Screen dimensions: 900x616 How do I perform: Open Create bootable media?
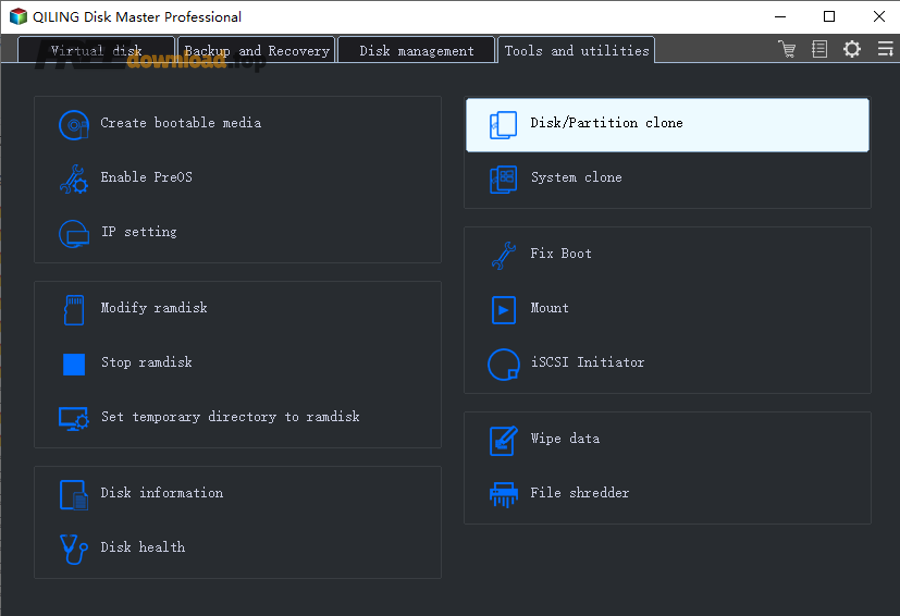tap(181, 123)
